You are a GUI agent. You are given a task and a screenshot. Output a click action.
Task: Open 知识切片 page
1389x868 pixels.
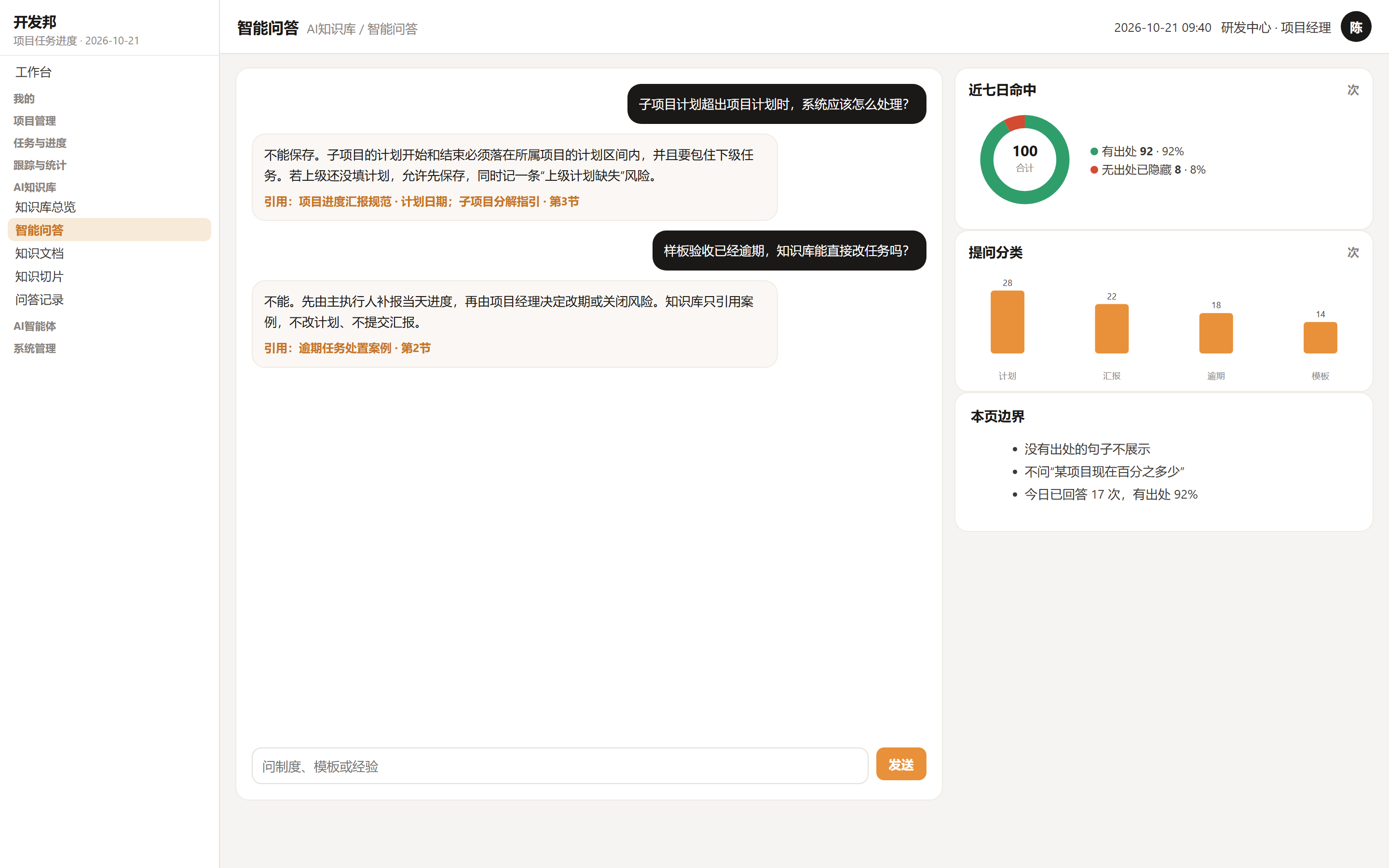click(109, 276)
